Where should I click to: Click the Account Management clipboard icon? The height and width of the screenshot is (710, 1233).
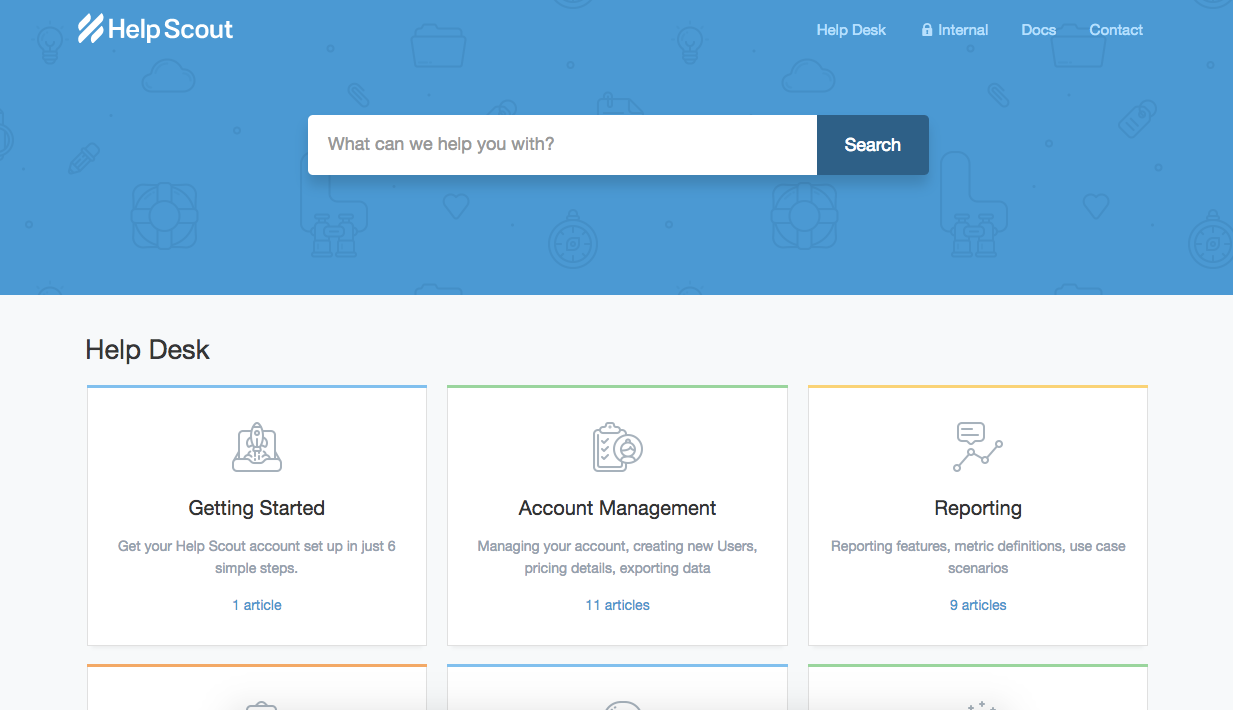[x=617, y=446]
